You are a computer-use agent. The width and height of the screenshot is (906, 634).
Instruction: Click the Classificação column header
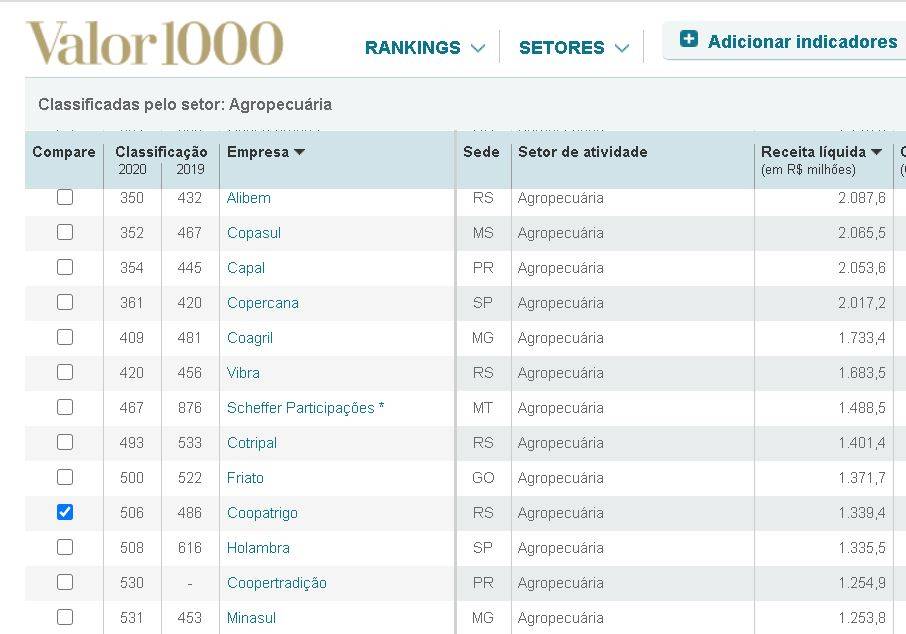[x=161, y=152]
